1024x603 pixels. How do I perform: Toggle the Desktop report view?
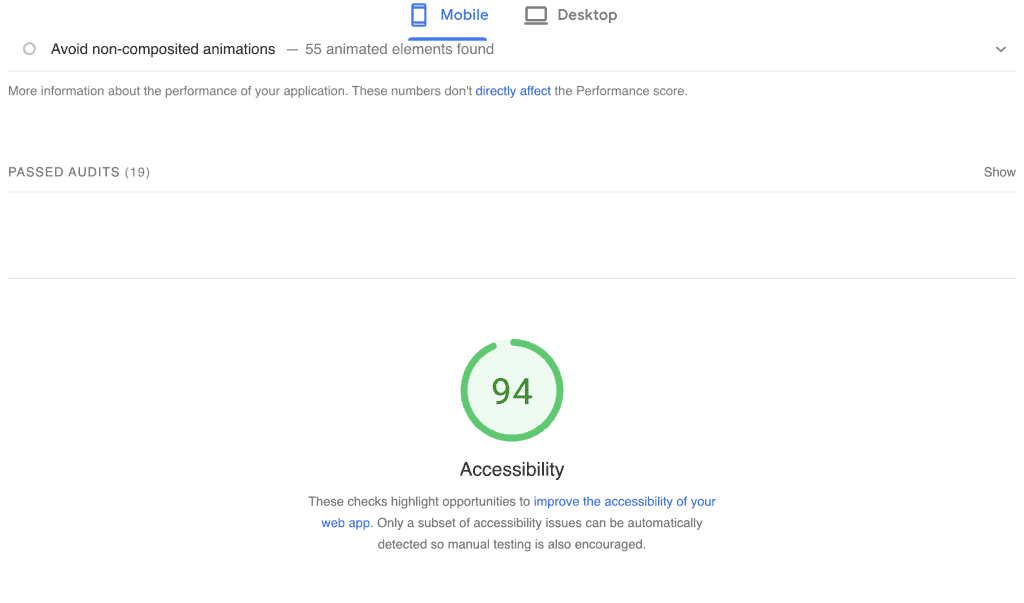[571, 14]
